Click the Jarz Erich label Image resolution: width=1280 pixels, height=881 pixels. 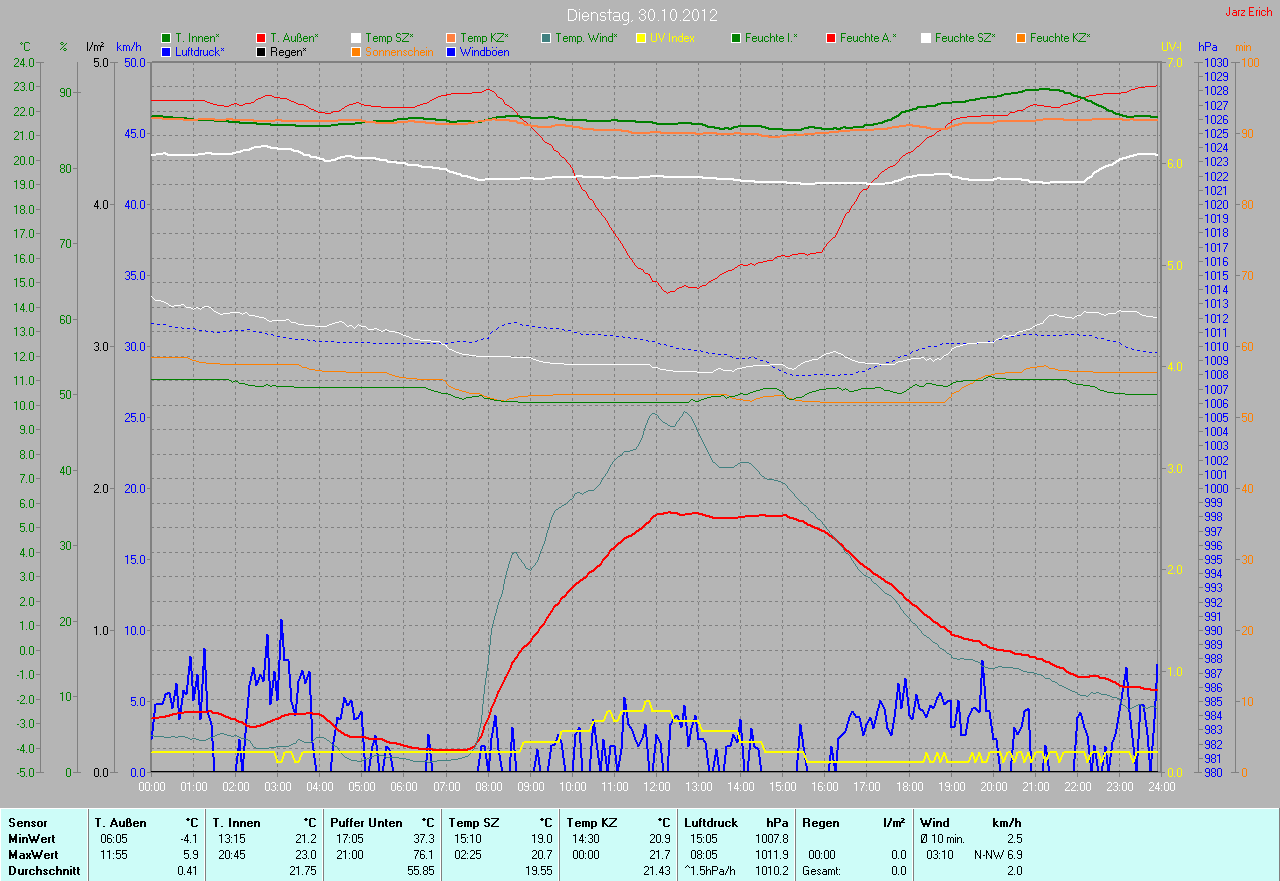(1249, 12)
